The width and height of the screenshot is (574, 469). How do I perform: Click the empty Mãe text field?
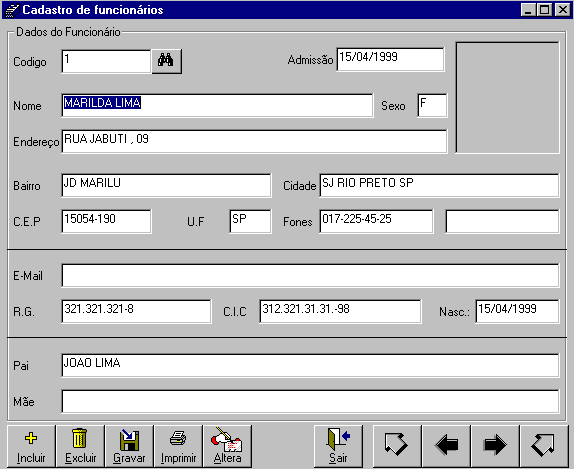coord(310,401)
